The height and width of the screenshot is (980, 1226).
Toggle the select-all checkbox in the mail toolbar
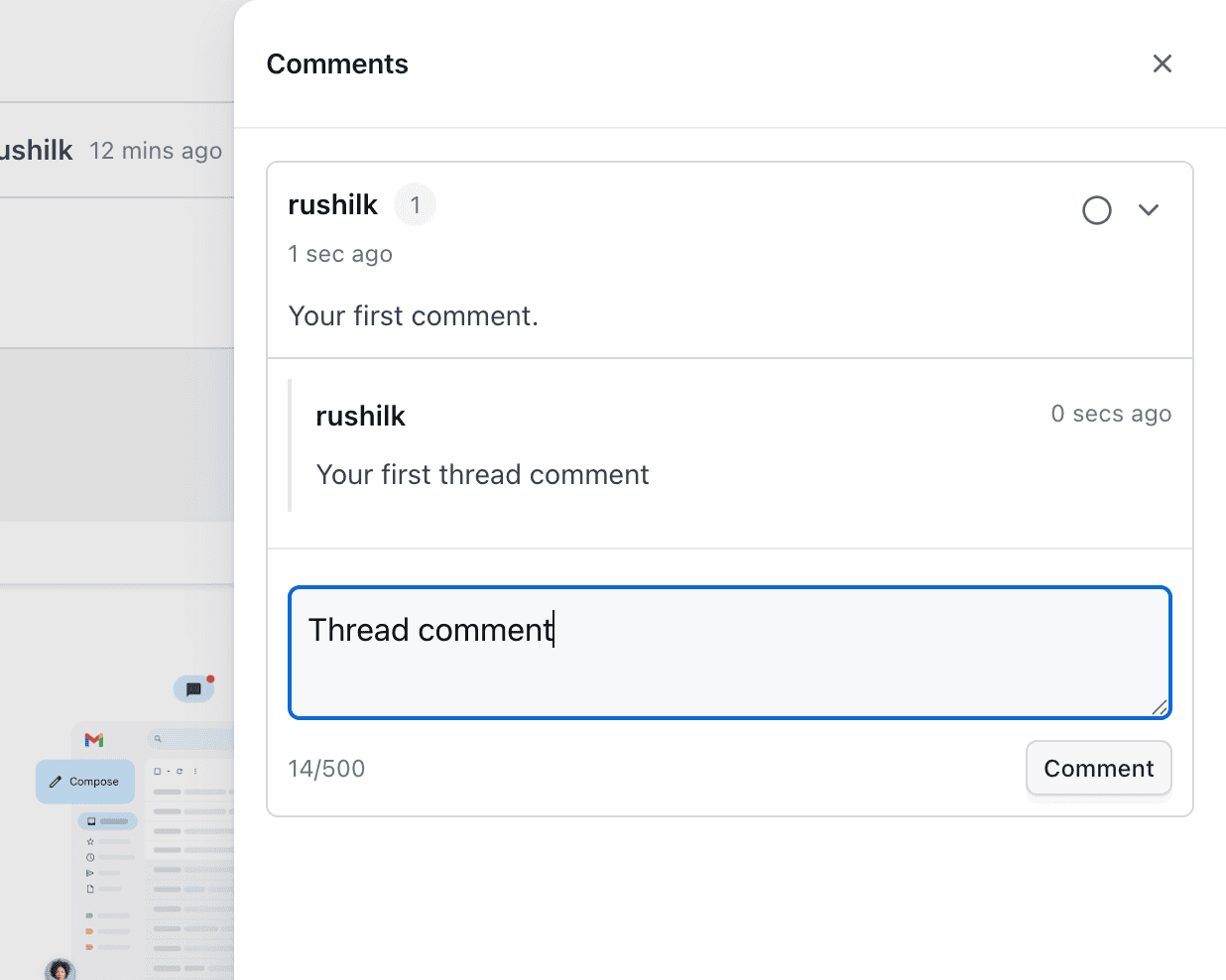[157, 771]
